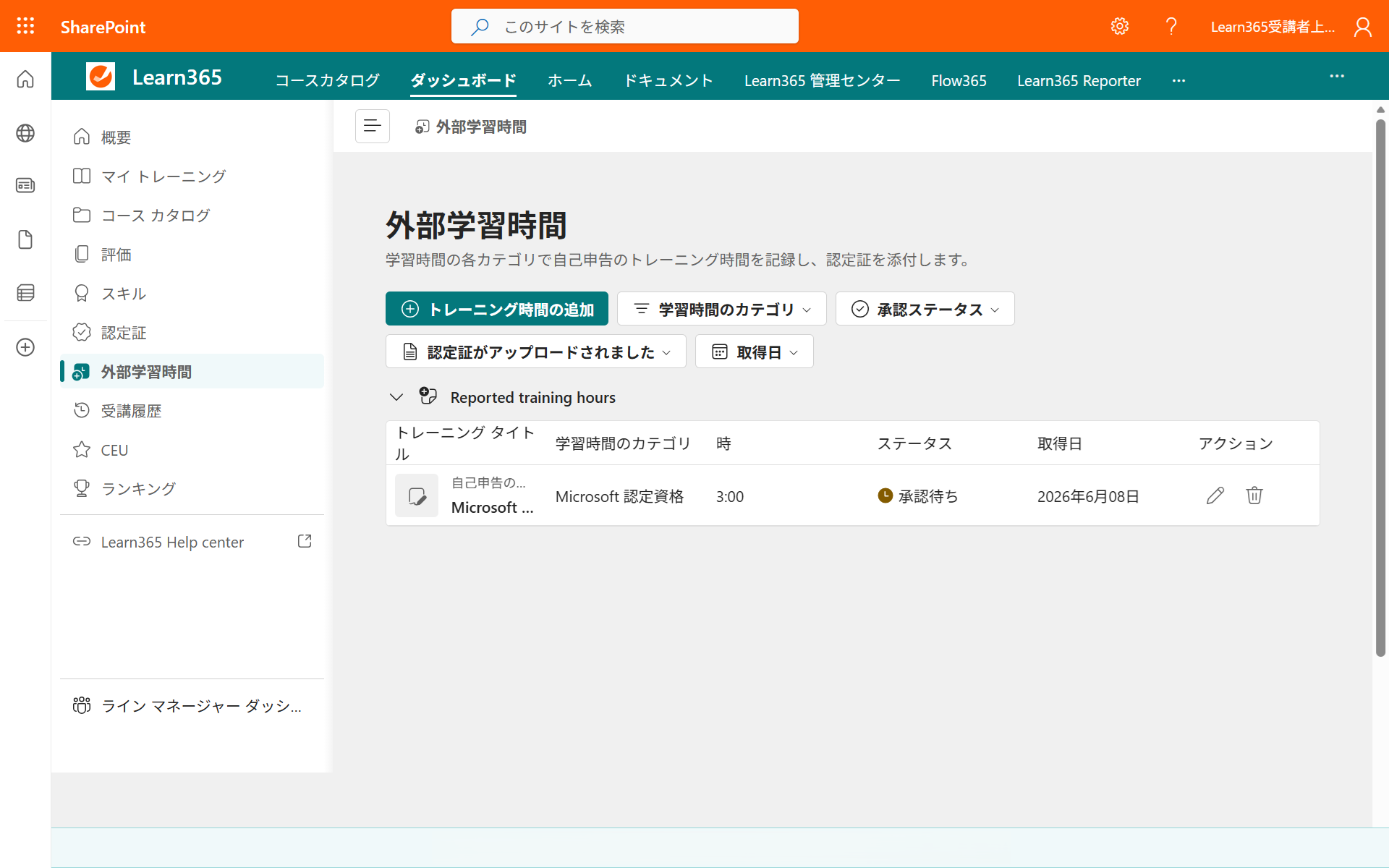Screen dimensions: 1389x868
Task: Click the external link icon beside Help center
Action: click(305, 541)
